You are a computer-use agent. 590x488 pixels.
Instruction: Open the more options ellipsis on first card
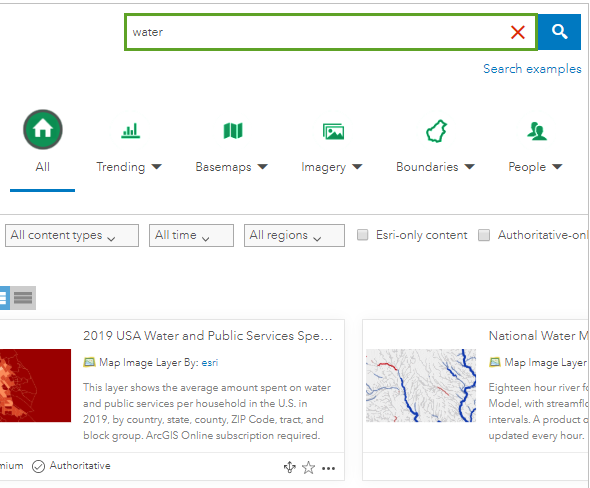[x=328, y=468]
